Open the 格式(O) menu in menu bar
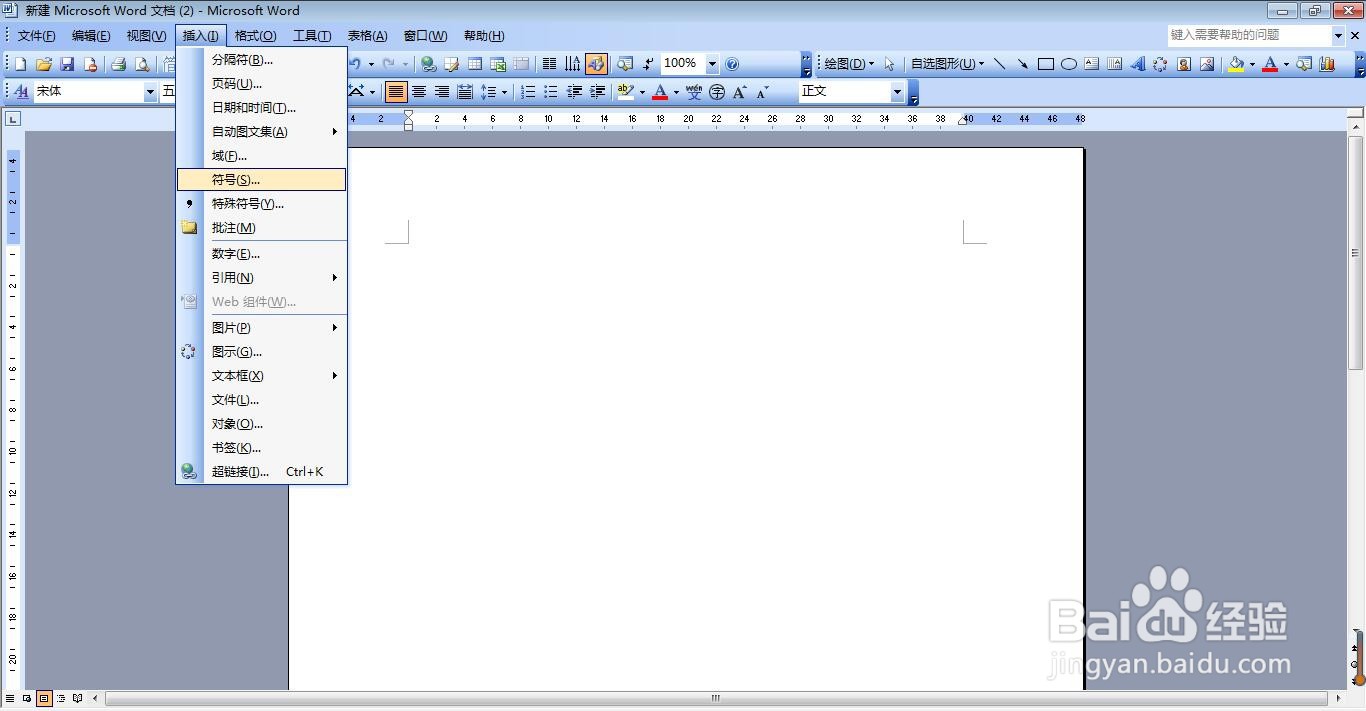The image size is (1366, 711). 255,36
